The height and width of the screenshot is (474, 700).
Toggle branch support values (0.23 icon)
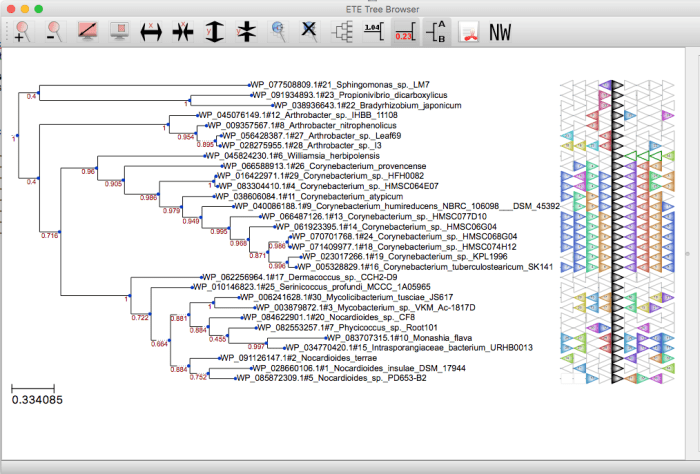coord(403,33)
